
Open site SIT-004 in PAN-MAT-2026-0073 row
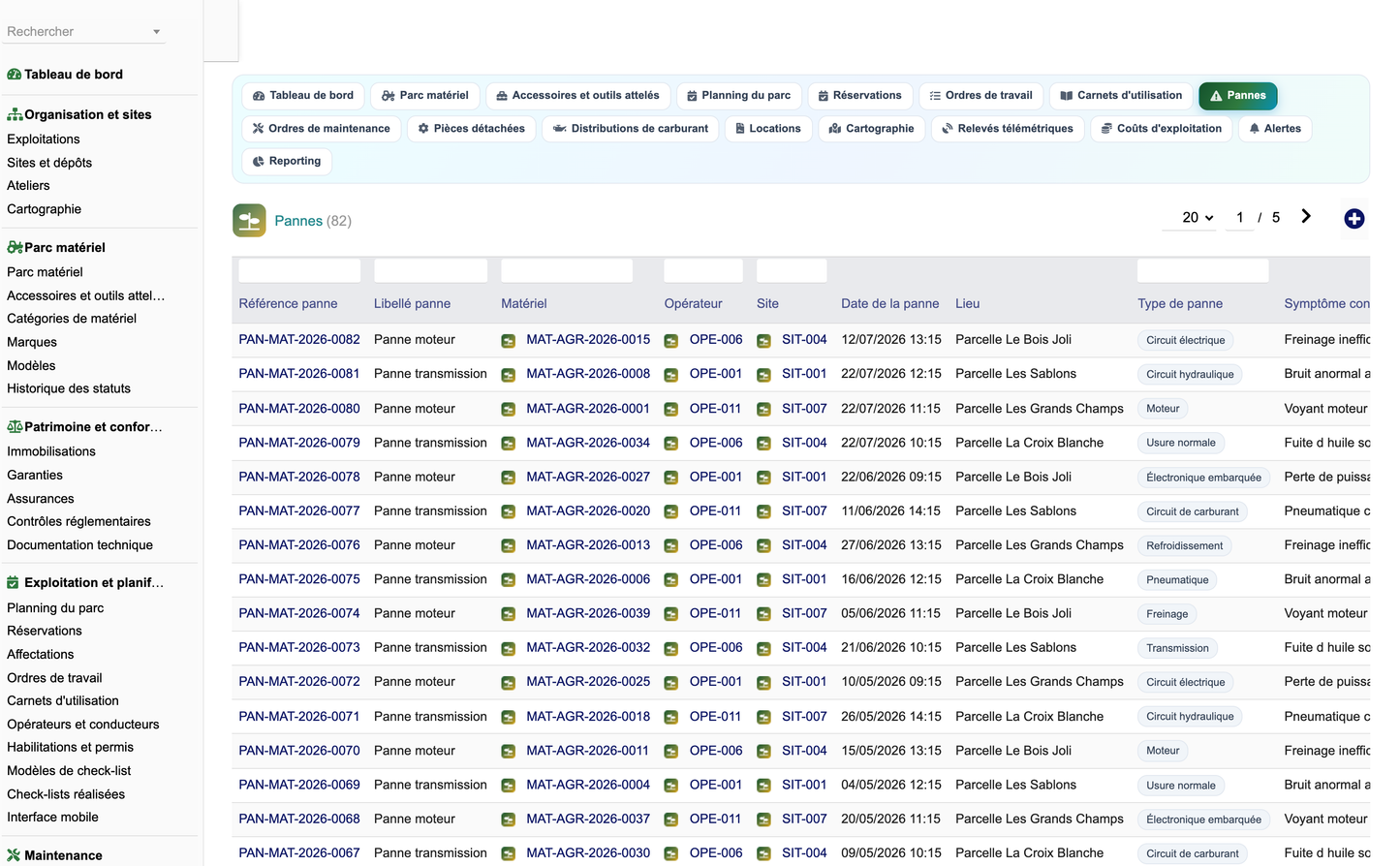[x=804, y=648]
